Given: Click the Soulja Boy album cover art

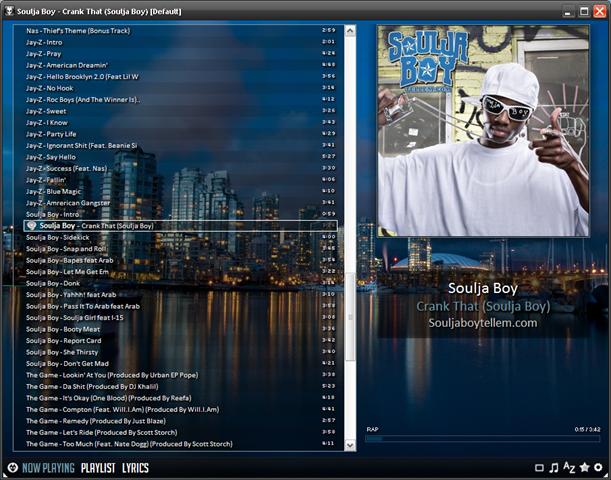Looking at the screenshot, I should (483, 131).
